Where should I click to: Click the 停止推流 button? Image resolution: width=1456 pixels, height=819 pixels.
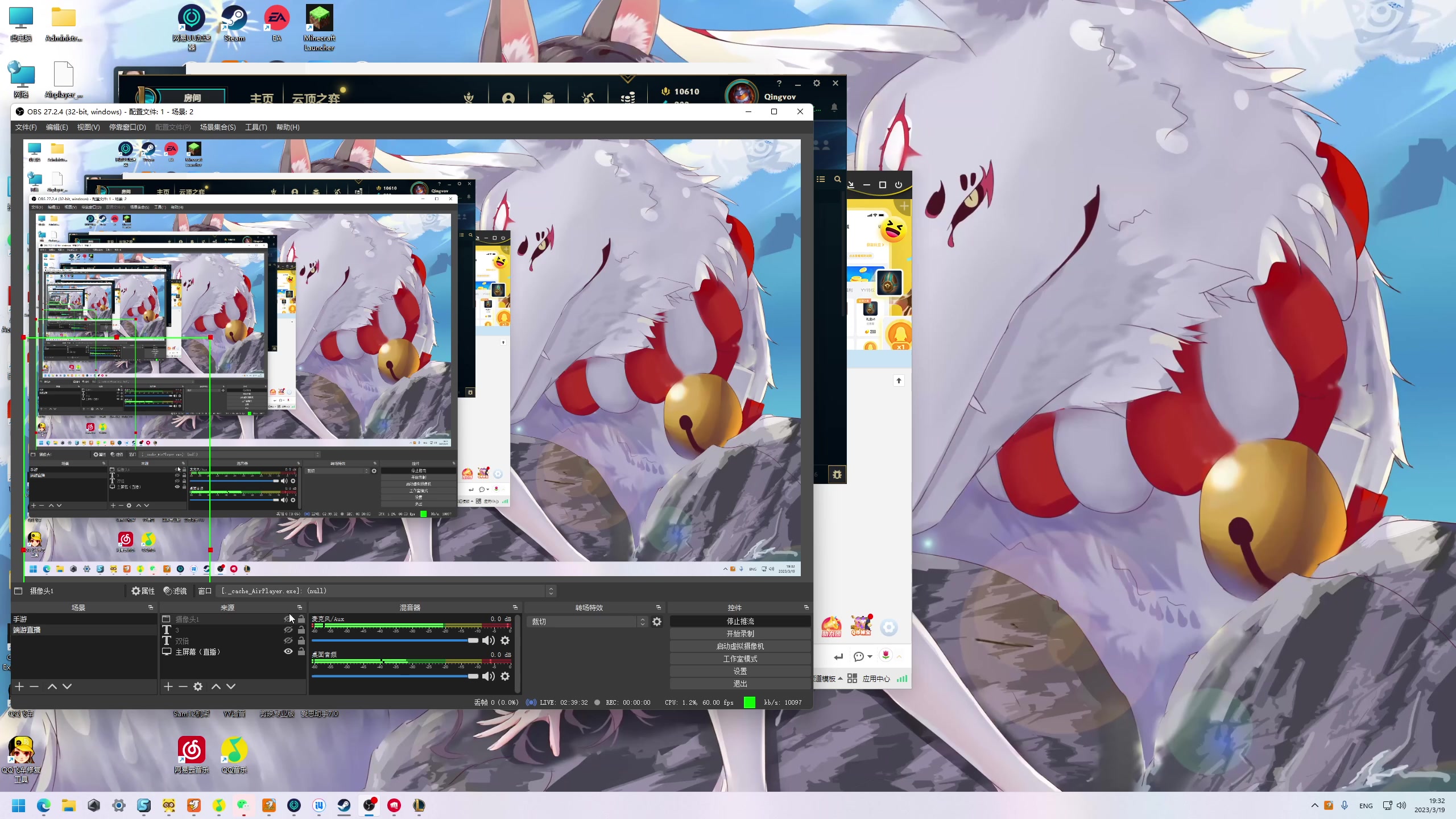coord(740,621)
